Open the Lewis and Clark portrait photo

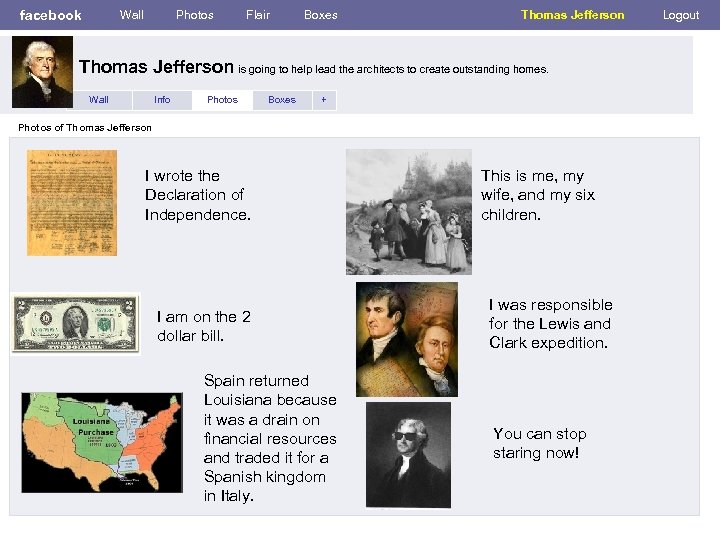pos(407,339)
